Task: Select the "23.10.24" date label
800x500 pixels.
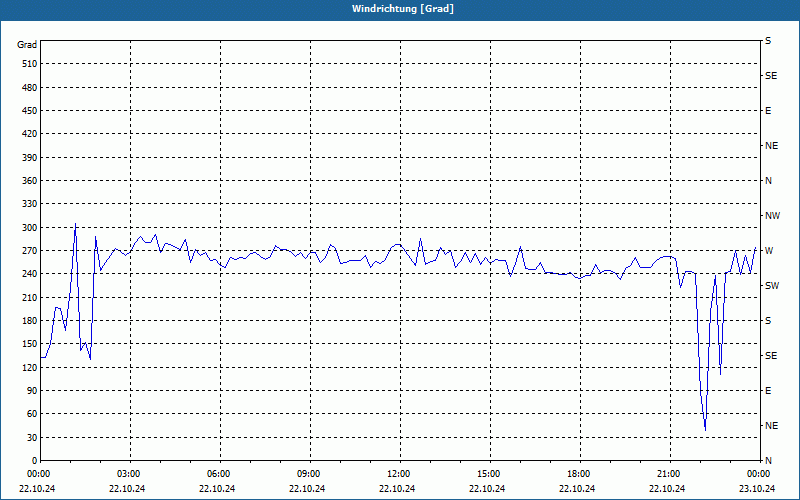Action: pos(757,488)
